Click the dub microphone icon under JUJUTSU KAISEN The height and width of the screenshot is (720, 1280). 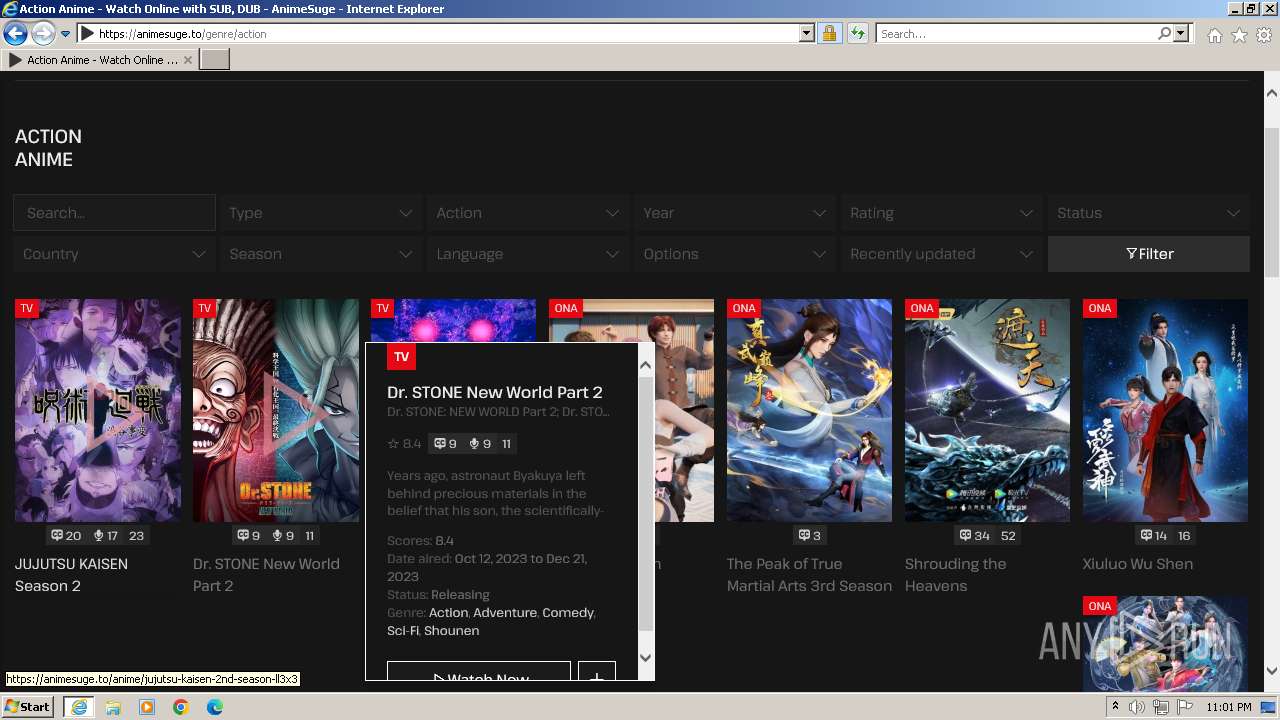98,535
